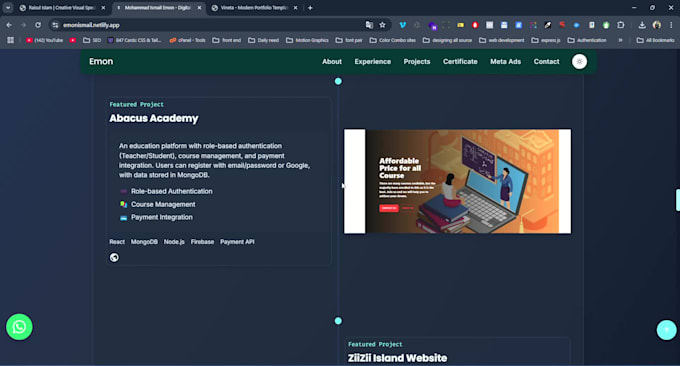Screen dimensions: 680x366
Task: Open the express.js bookmark folder
Action: (x=546, y=40)
